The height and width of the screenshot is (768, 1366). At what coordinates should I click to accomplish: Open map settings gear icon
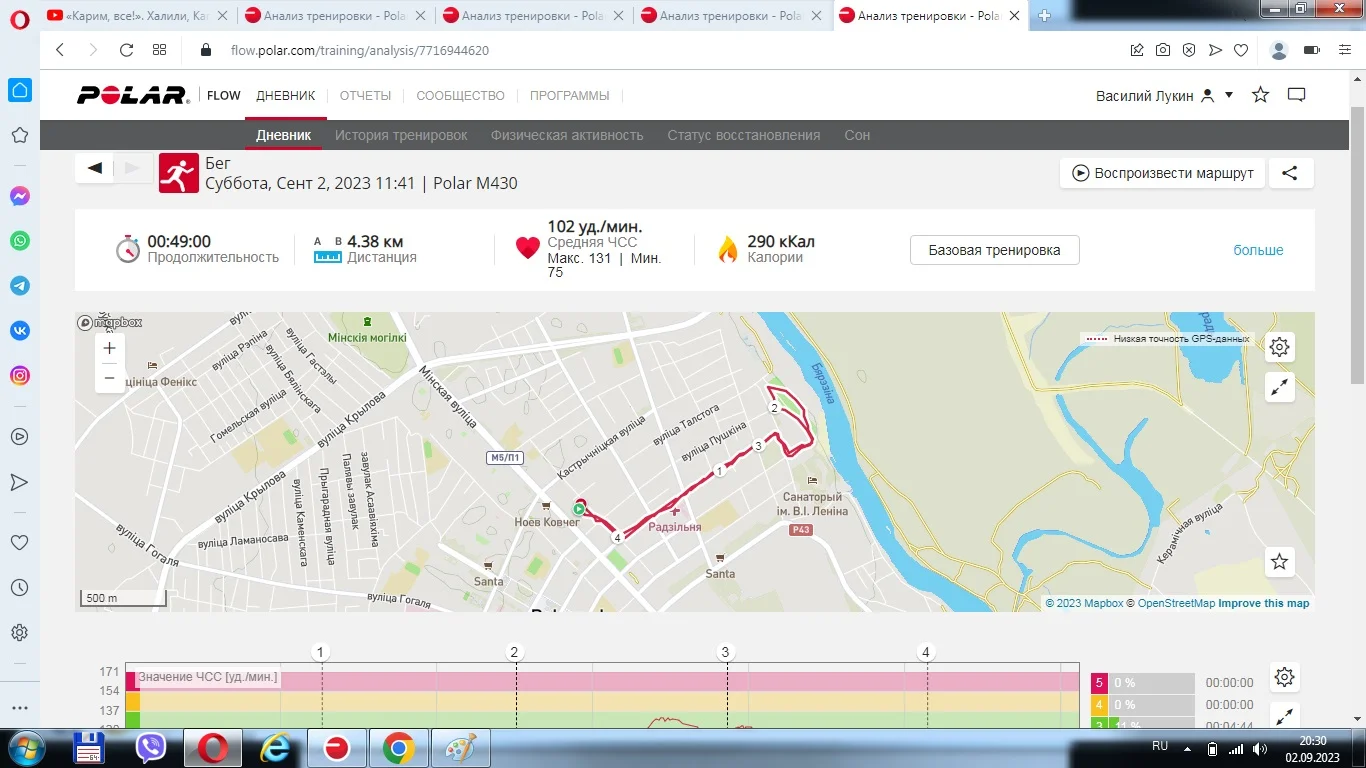pyautogui.click(x=1279, y=347)
